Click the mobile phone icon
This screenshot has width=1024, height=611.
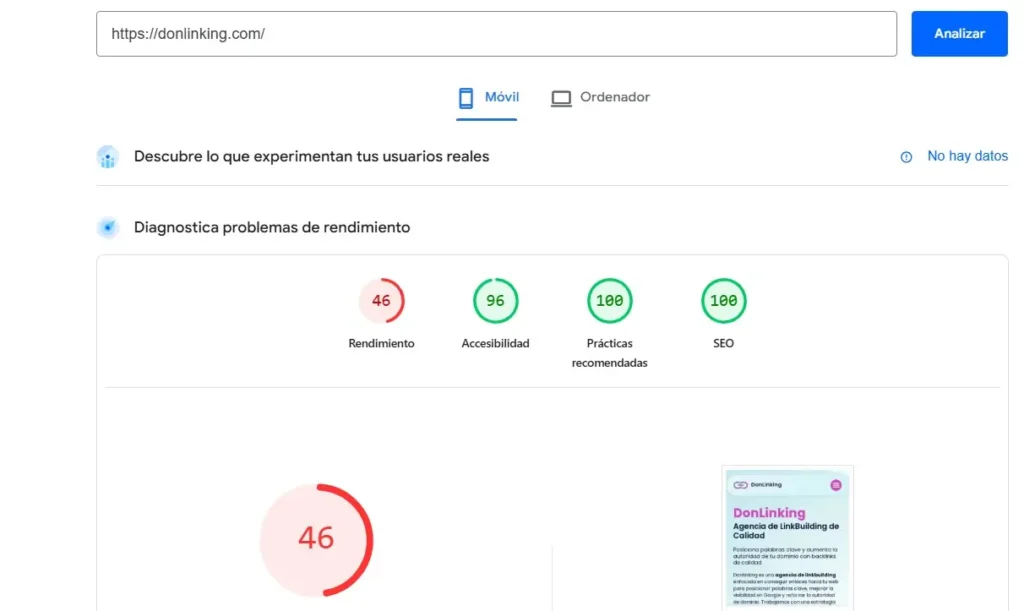(x=466, y=98)
